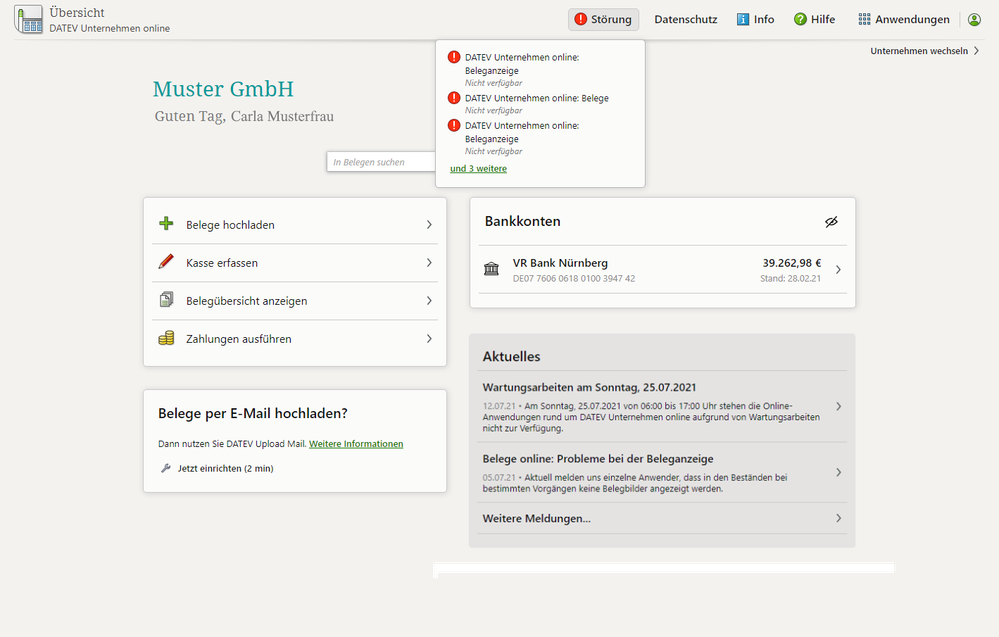Click the bank building icon beside VR Bank Nürnberg
This screenshot has height=637, width=999.
(x=491, y=269)
